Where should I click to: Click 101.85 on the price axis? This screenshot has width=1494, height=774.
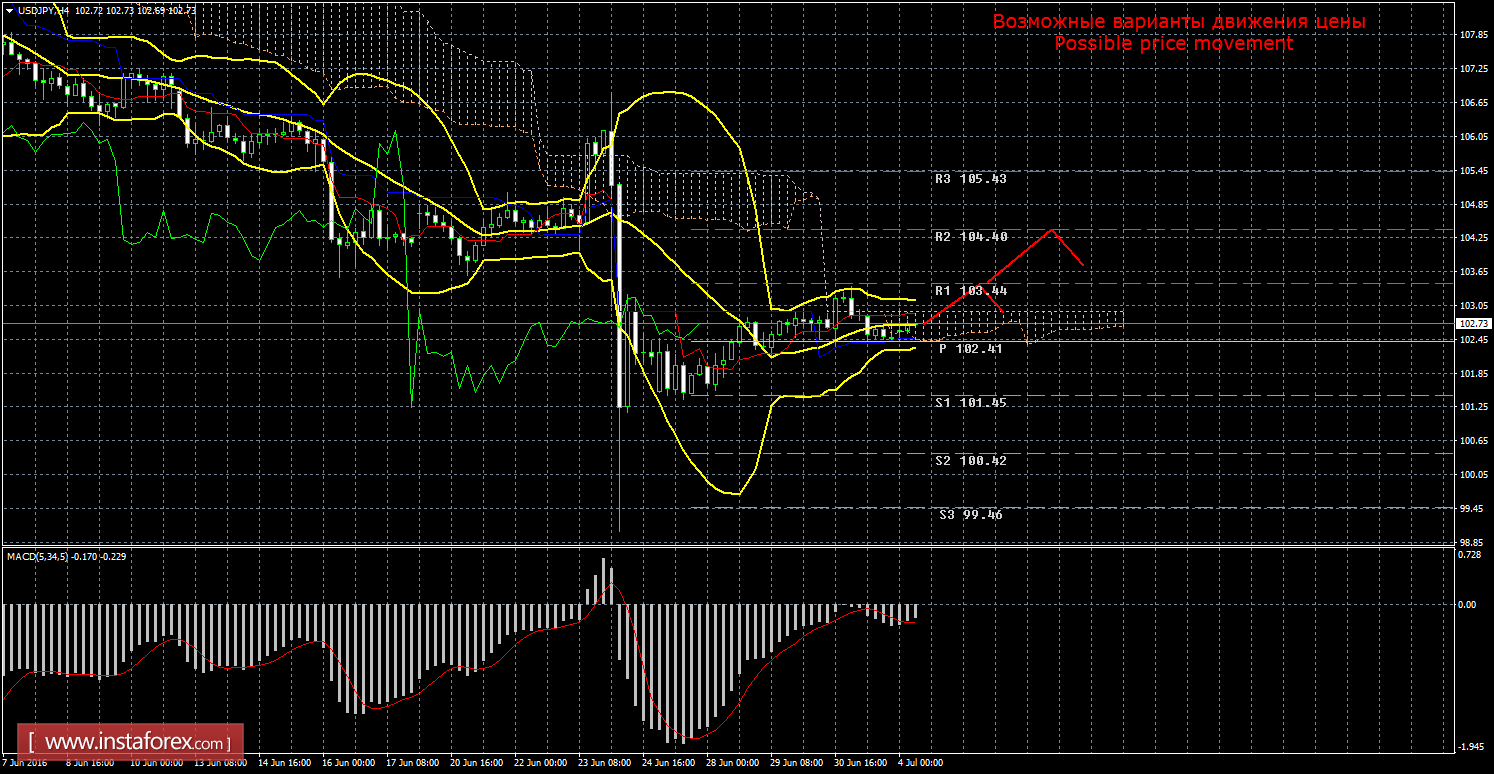click(1475, 374)
